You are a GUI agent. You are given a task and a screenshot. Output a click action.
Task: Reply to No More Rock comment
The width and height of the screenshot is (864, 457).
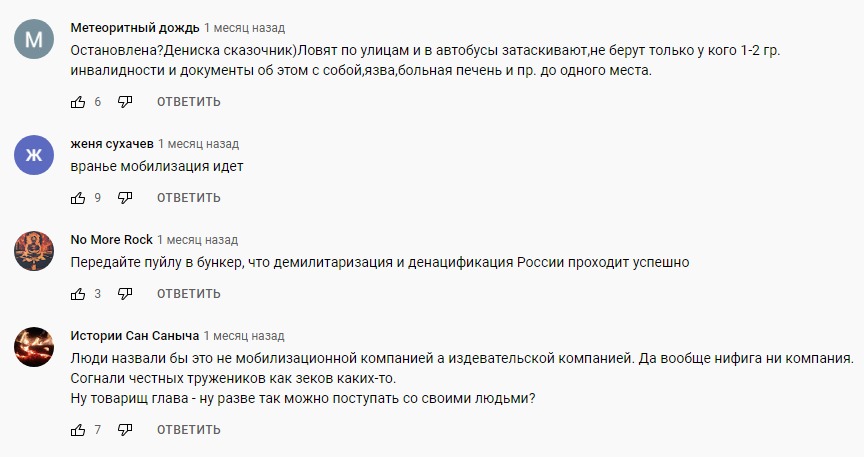pyautogui.click(x=188, y=294)
